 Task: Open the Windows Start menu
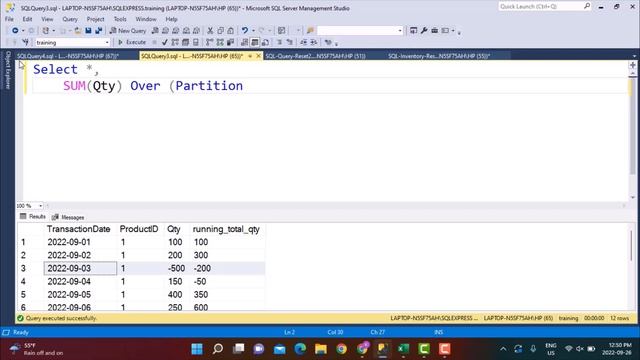click(197, 349)
